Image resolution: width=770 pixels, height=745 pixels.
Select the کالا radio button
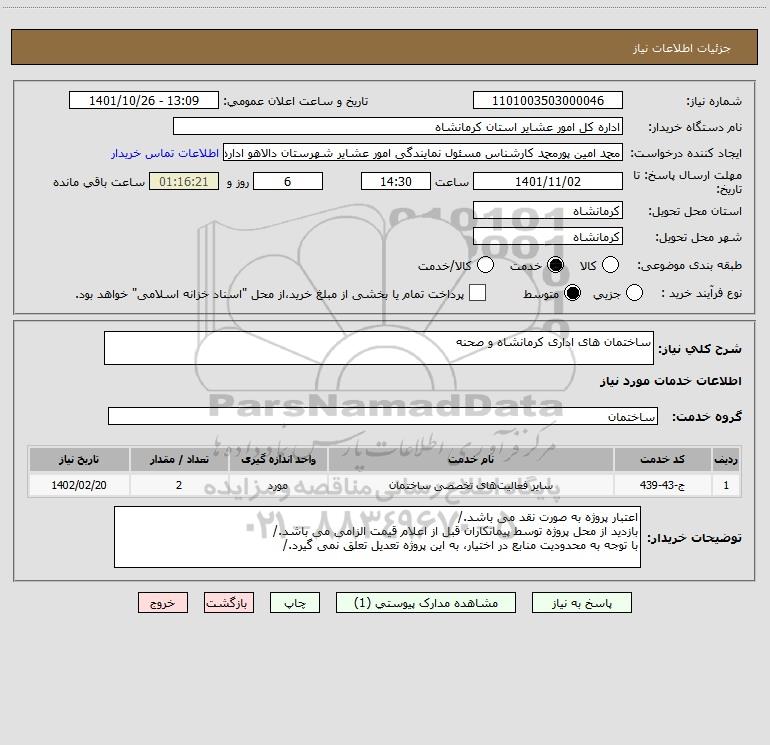(x=610, y=265)
